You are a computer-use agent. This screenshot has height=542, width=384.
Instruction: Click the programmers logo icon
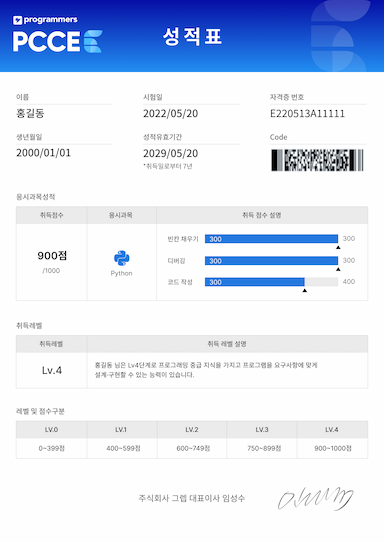17,20
